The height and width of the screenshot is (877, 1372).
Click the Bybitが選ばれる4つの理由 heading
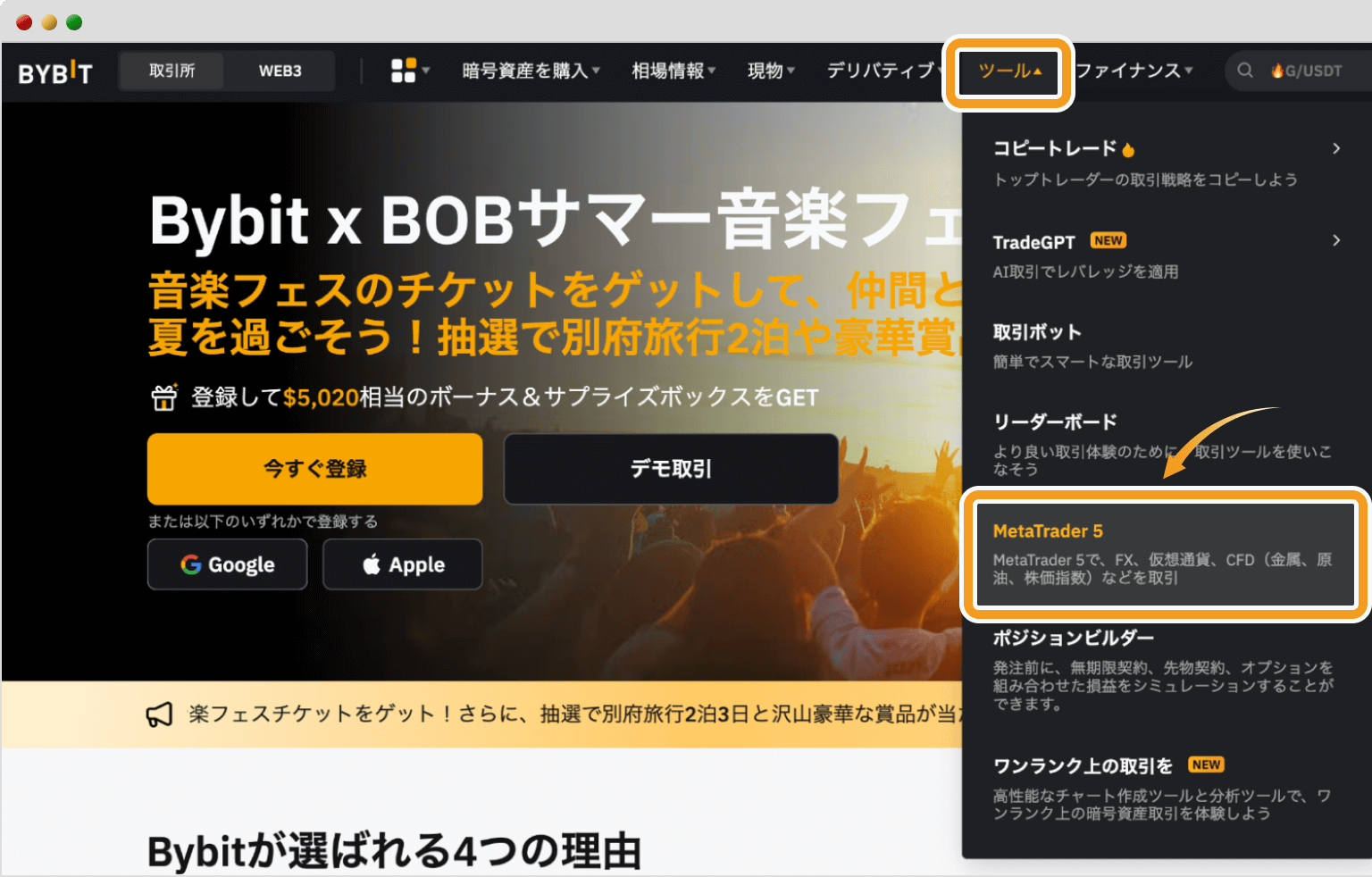pyautogui.click(x=394, y=851)
